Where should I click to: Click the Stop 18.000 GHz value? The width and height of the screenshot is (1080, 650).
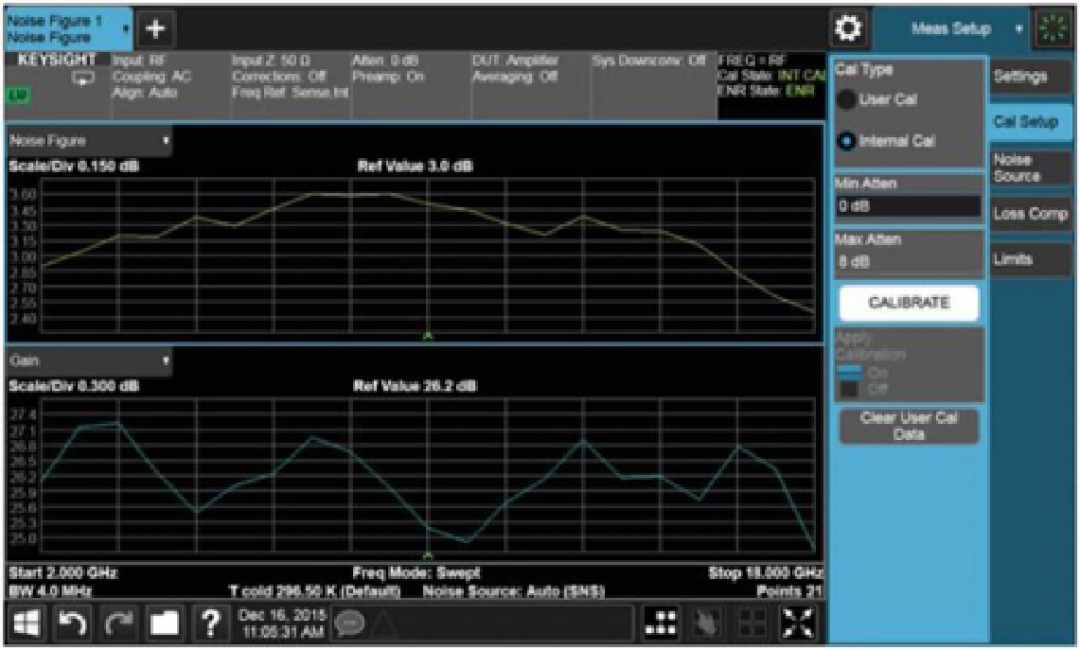(765, 573)
